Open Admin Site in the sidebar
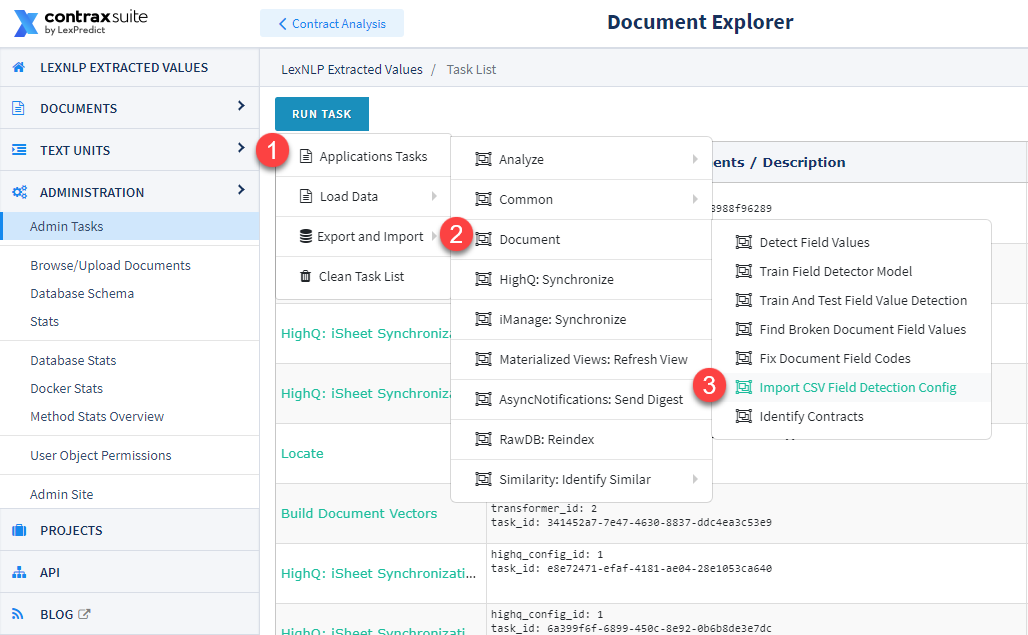Image resolution: width=1028 pixels, height=635 pixels. click(x=62, y=494)
